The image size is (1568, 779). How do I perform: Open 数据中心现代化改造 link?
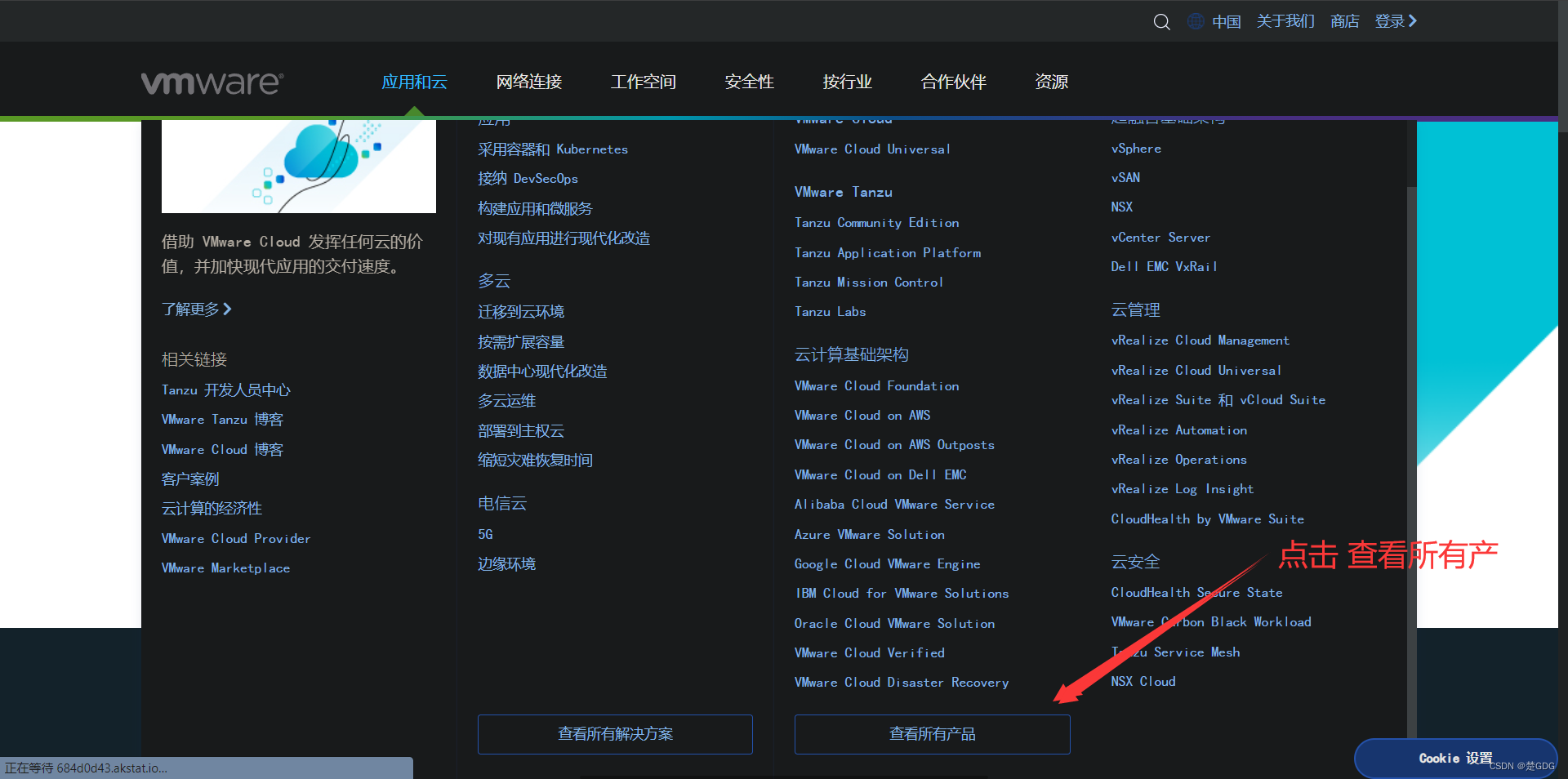pos(542,372)
